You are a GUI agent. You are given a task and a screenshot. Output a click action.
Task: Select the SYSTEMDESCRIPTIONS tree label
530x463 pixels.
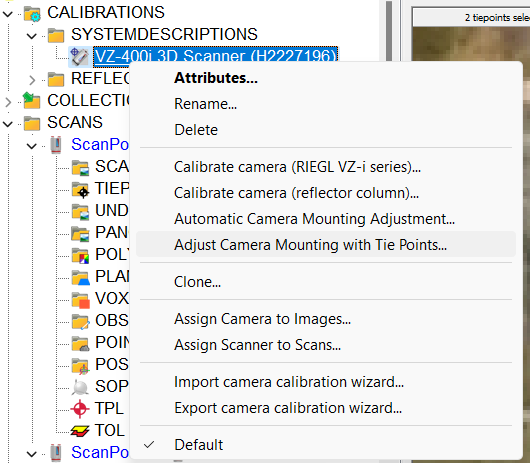[x=164, y=34]
